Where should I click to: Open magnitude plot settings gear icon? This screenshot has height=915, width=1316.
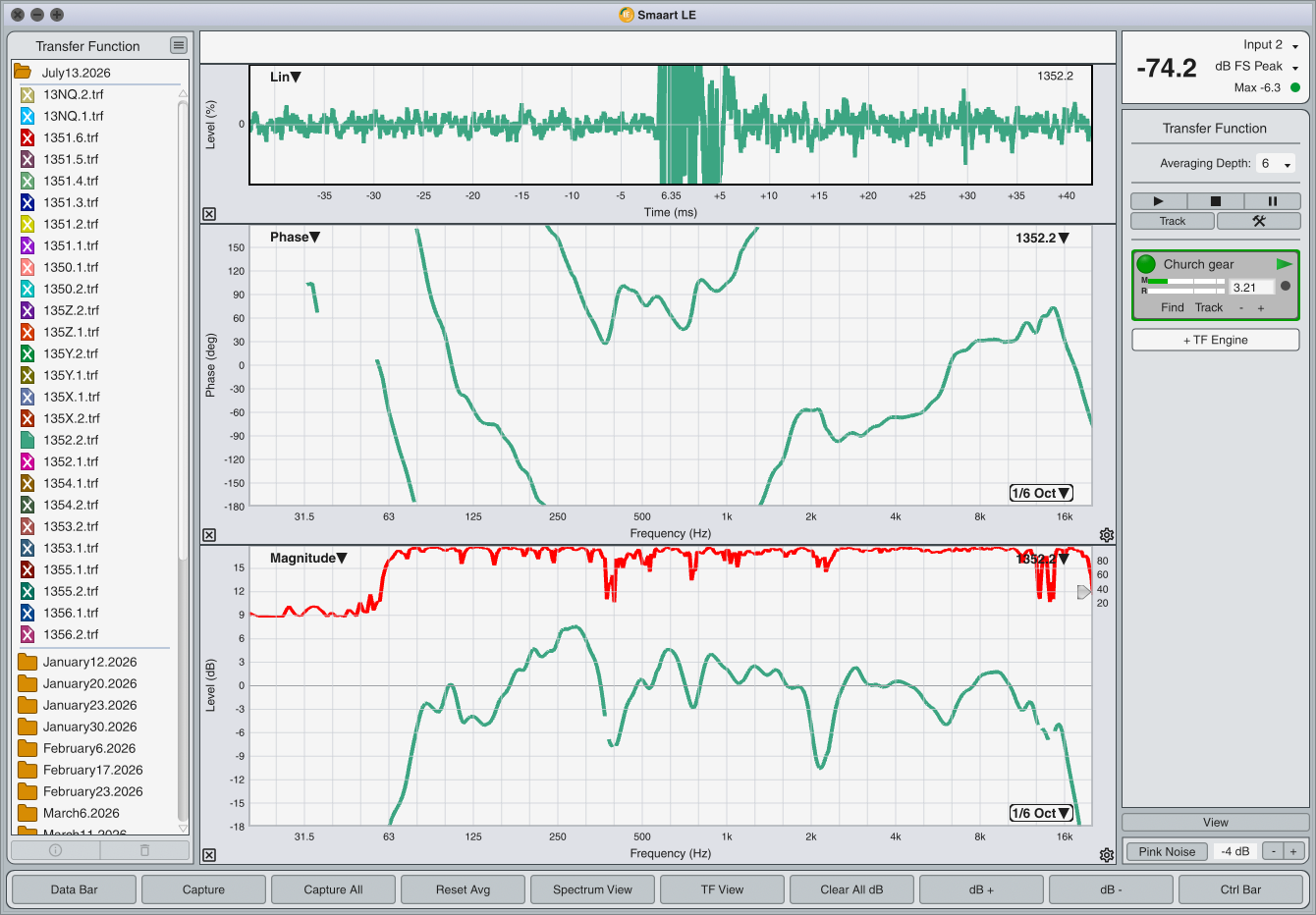(1107, 855)
